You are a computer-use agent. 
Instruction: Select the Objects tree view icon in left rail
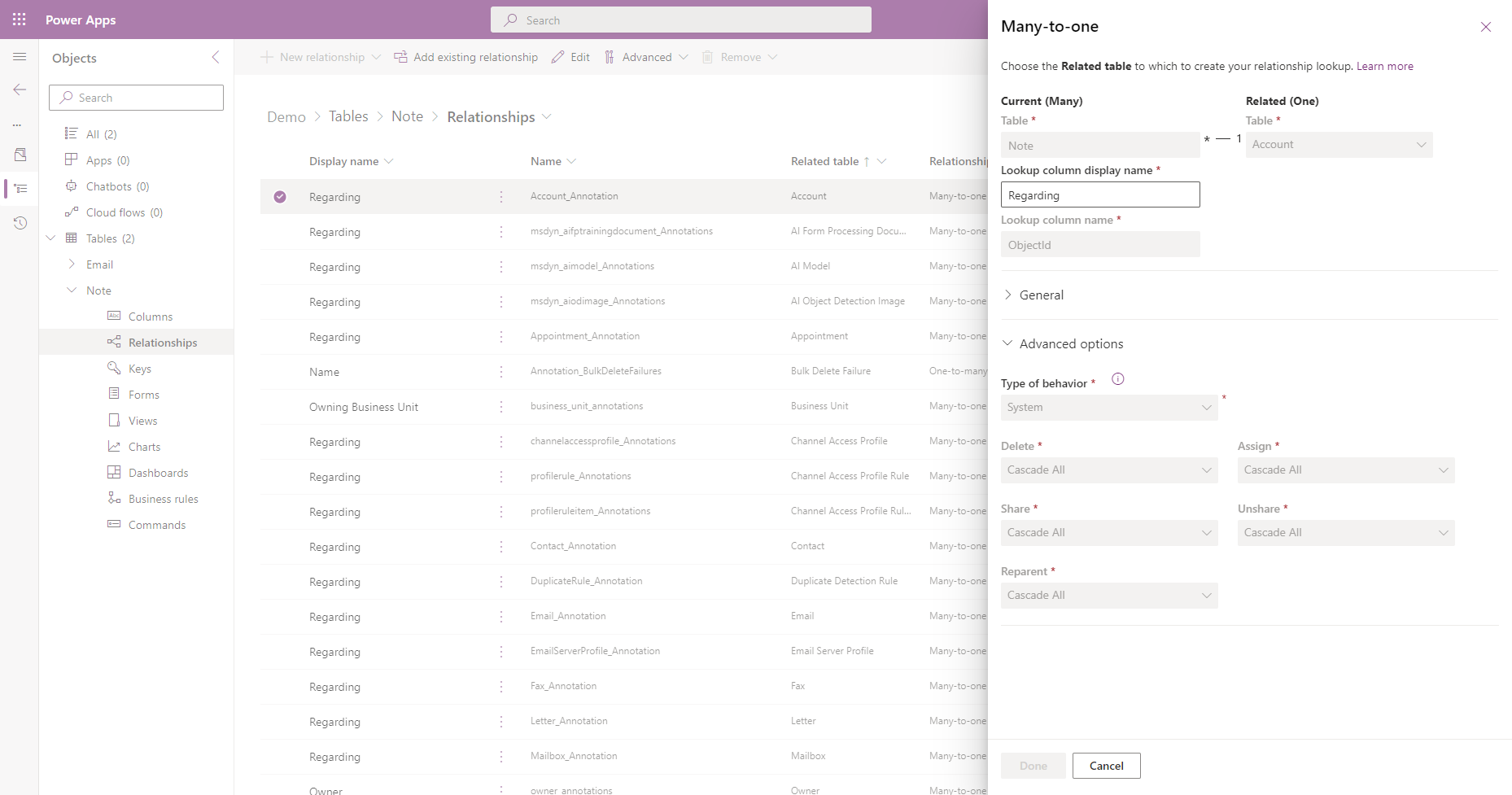point(20,189)
